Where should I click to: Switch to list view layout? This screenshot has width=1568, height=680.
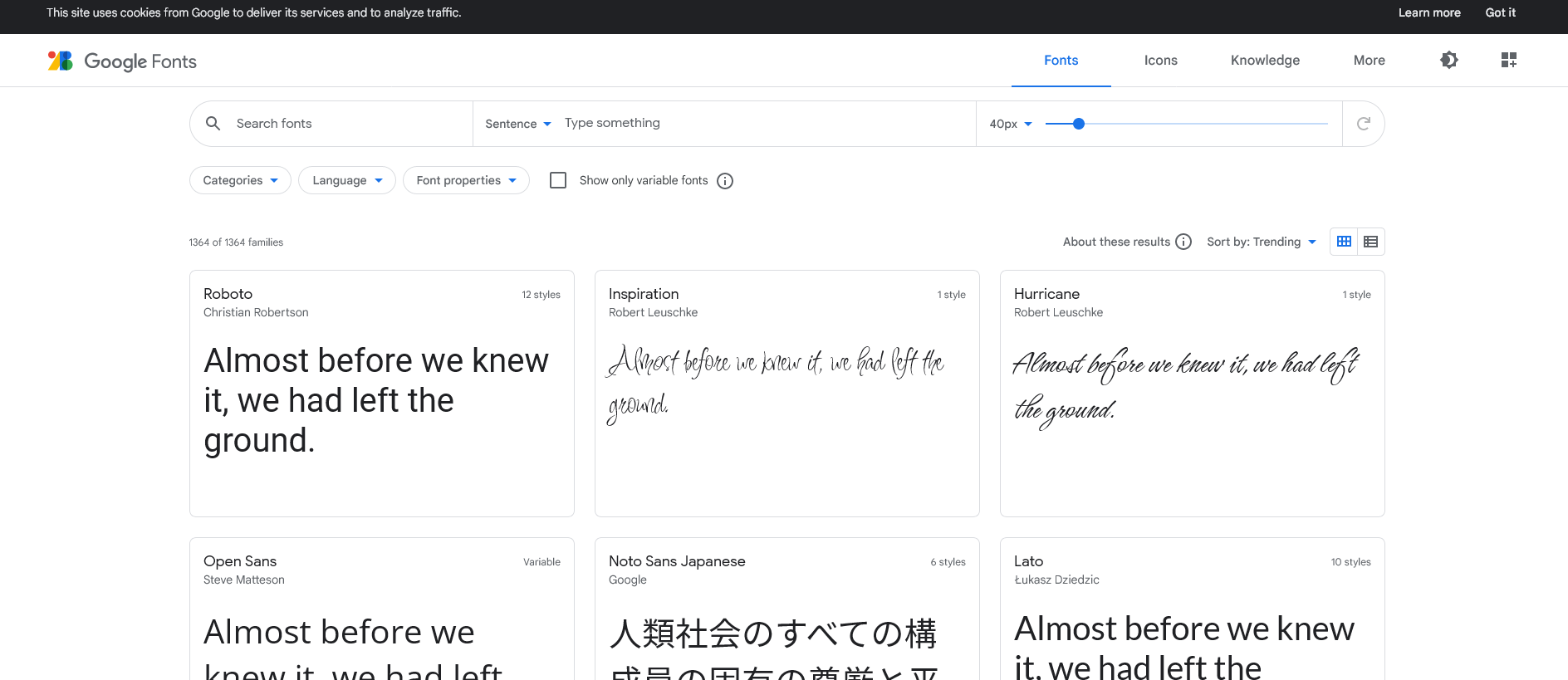1371,242
